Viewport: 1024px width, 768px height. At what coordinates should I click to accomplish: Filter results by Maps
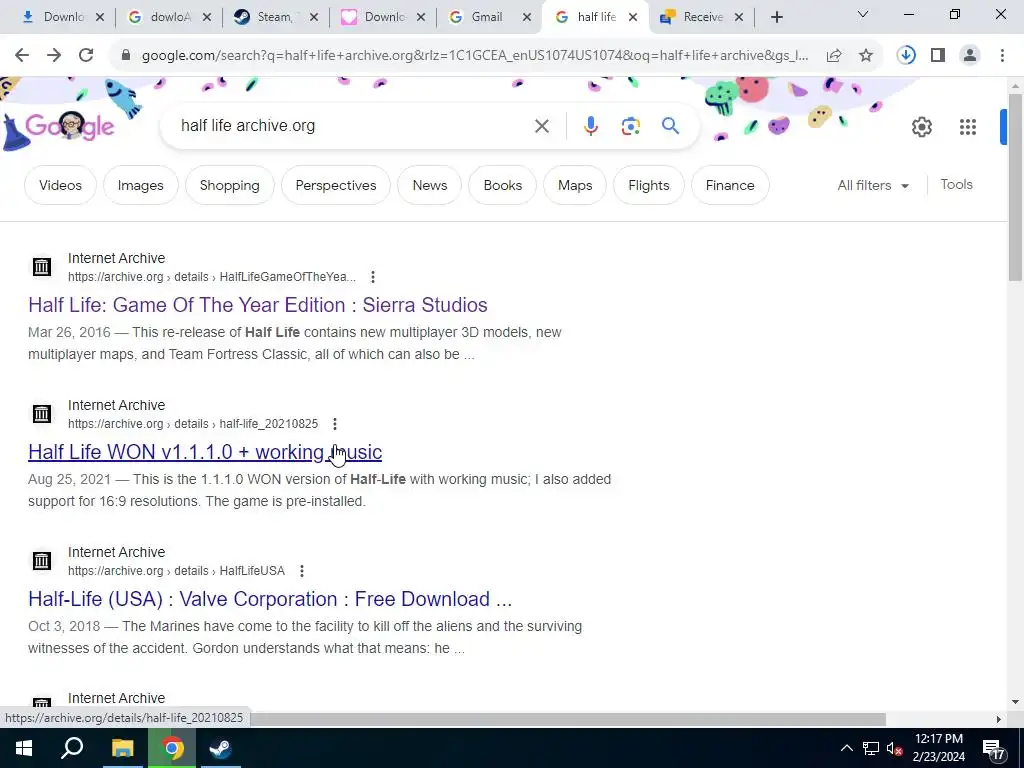[x=575, y=185]
